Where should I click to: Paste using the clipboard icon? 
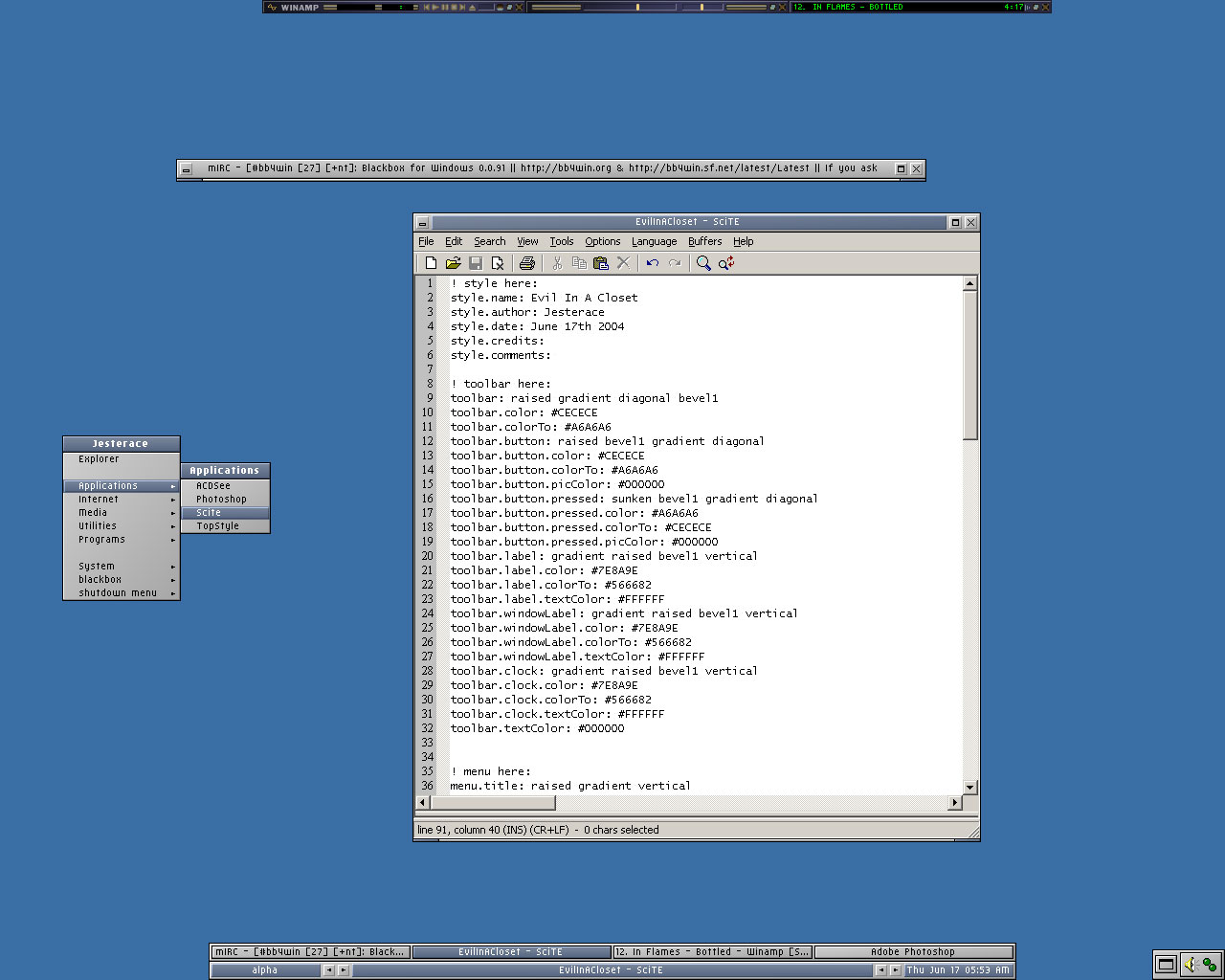[601, 263]
